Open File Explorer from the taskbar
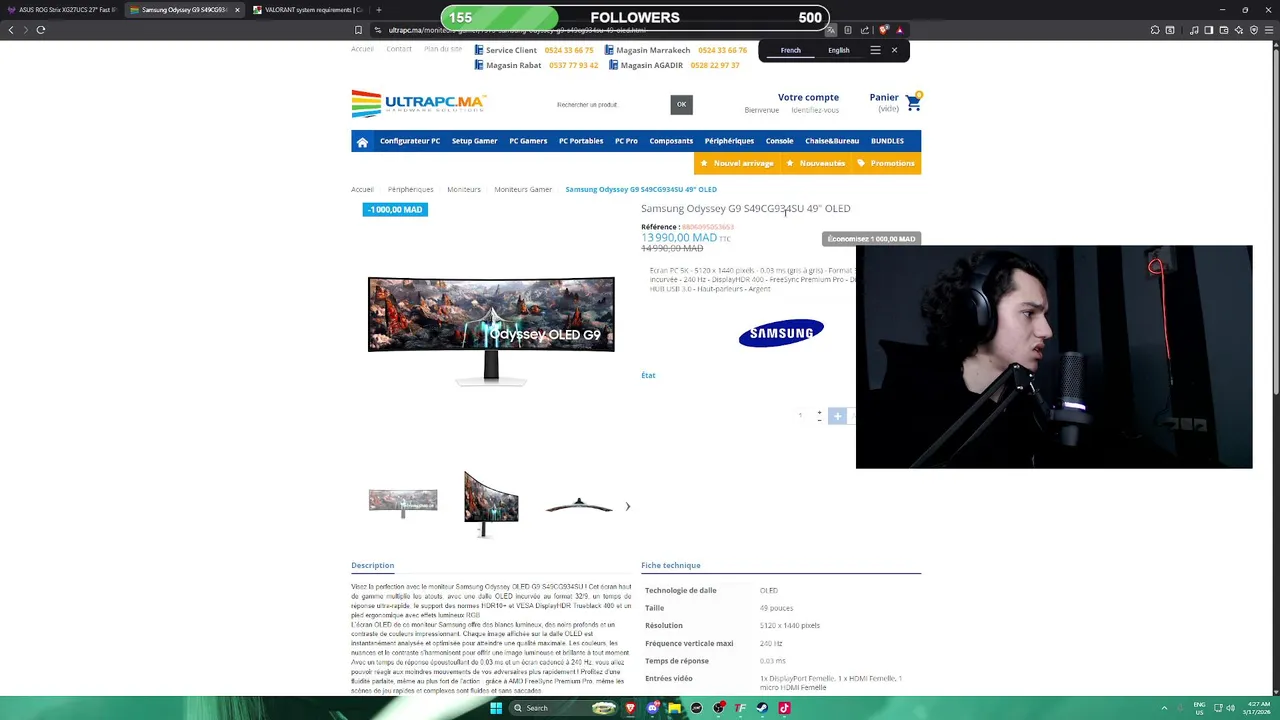This screenshot has width=1280, height=720. (675, 708)
